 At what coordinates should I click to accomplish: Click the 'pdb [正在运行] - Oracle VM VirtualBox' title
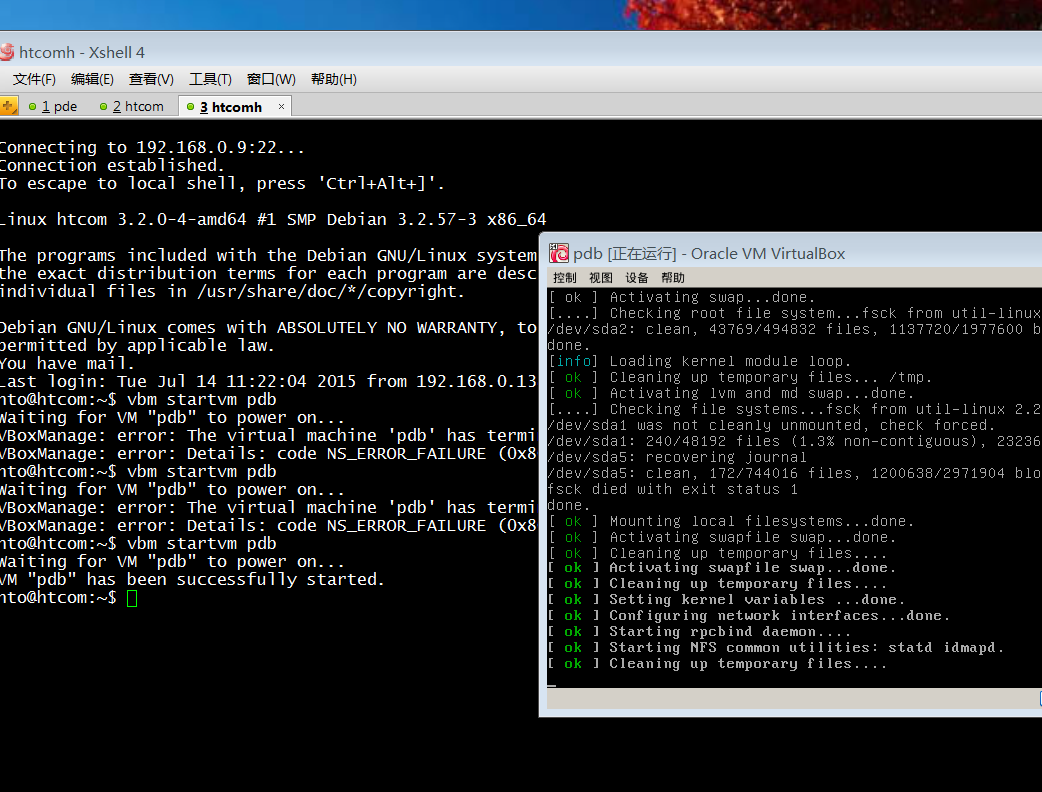click(709, 254)
